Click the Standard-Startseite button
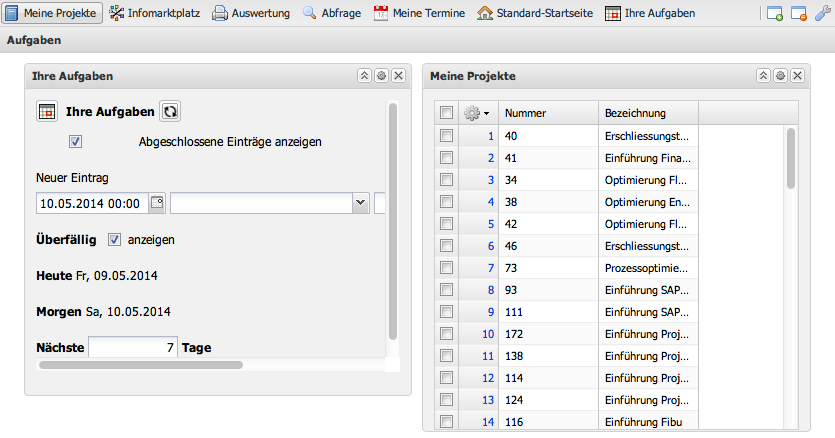 pyautogui.click(x=535, y=13)
